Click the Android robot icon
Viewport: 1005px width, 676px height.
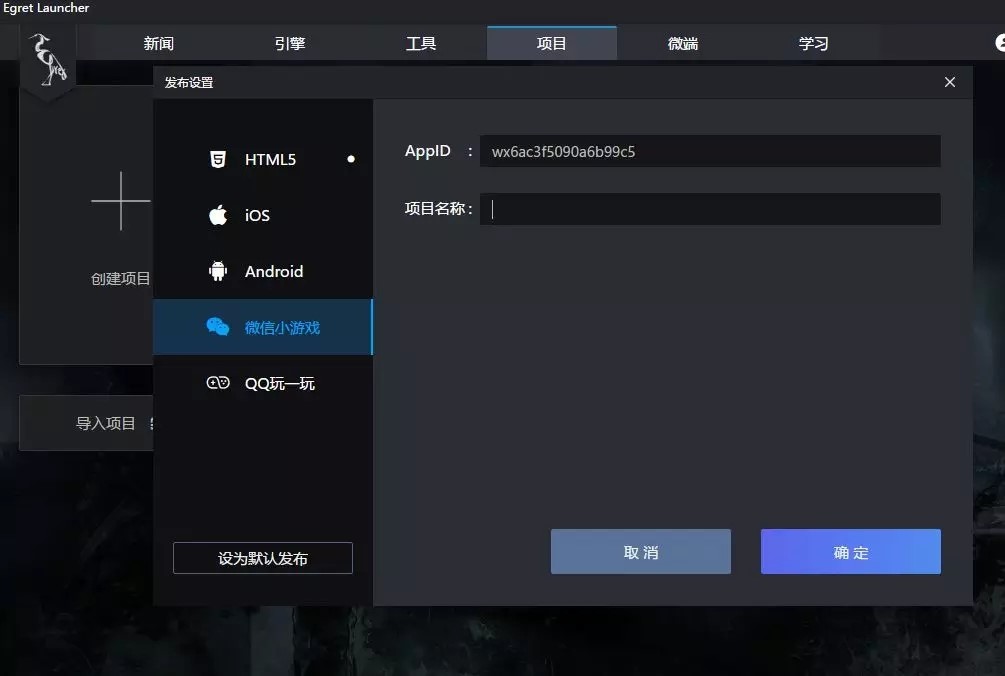(218, 271)
